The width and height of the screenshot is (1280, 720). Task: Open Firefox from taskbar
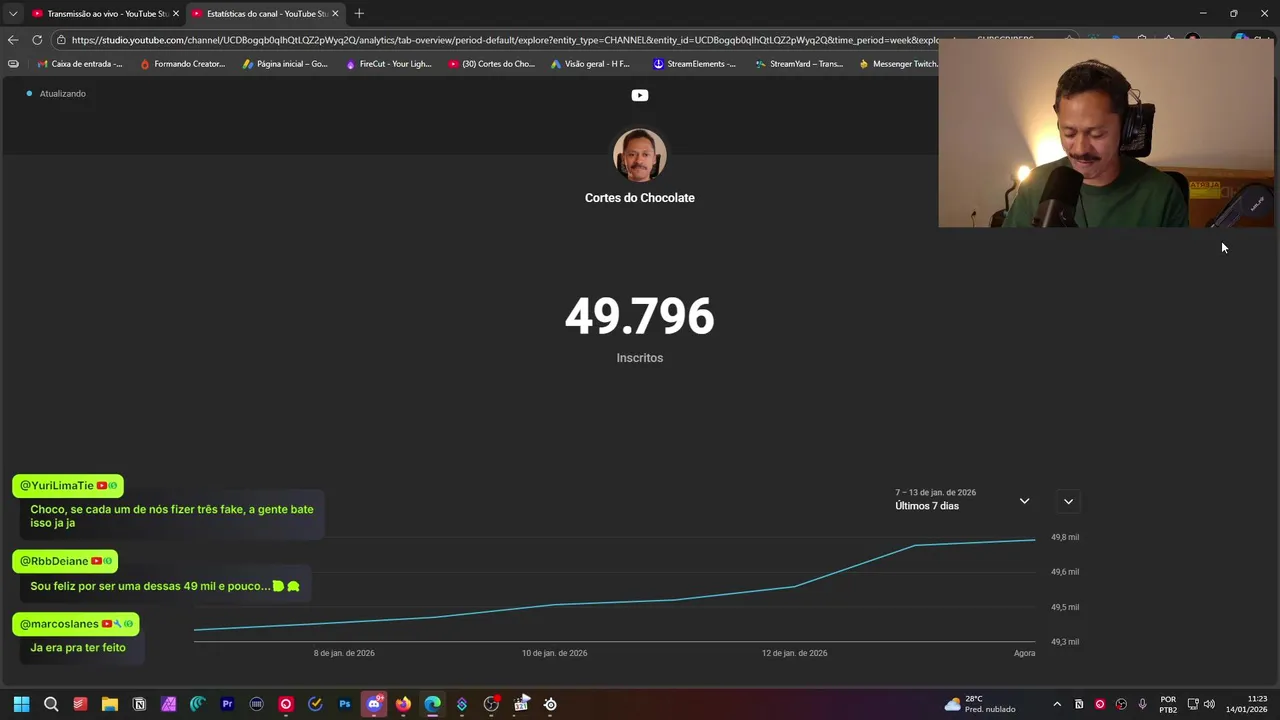[403, 704]
